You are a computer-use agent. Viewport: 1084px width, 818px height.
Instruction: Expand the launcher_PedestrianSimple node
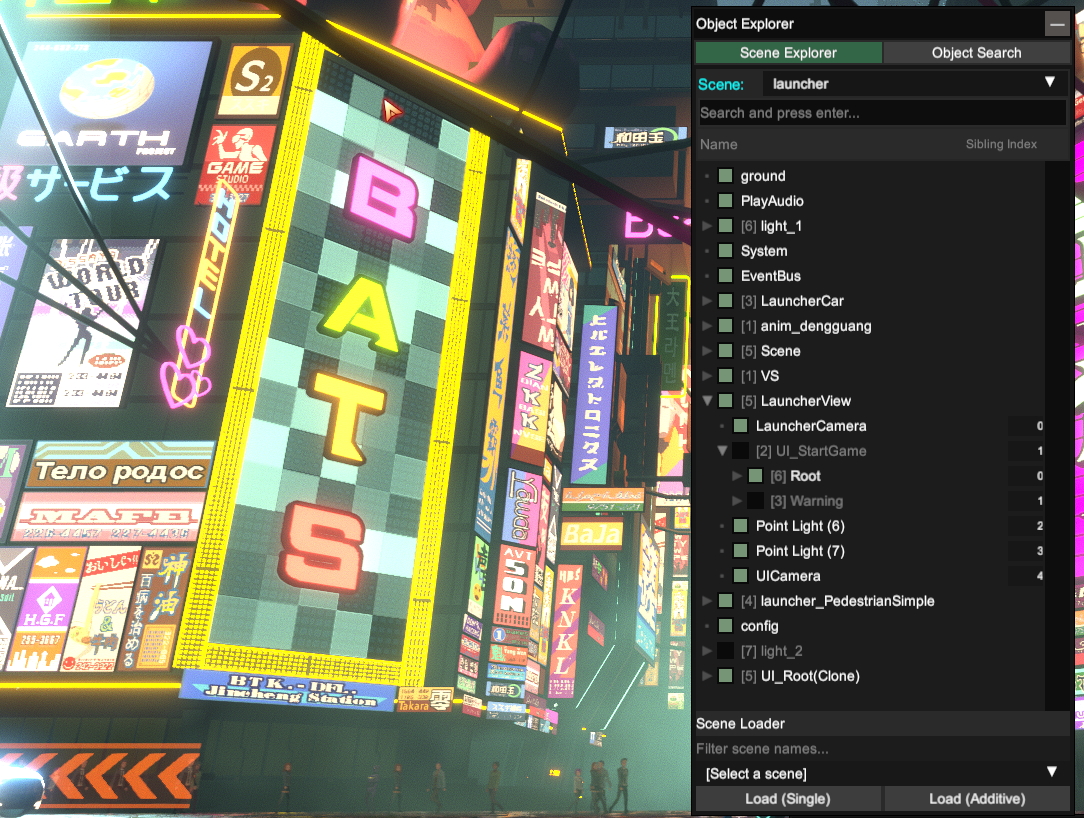[x=707, y=601]
